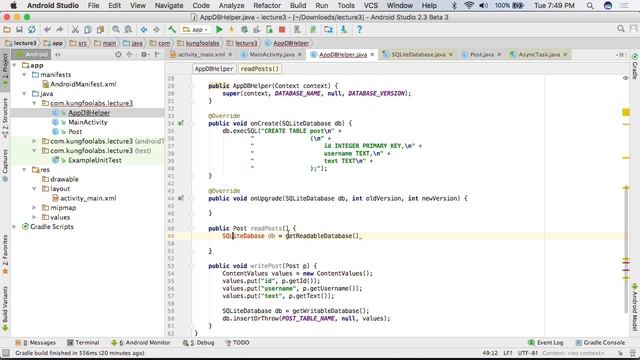The height and width of the screenshot is (360, 640).
Task: Click the Debug app bug icon
Action: pyautogui.click(x=244, y=29)
